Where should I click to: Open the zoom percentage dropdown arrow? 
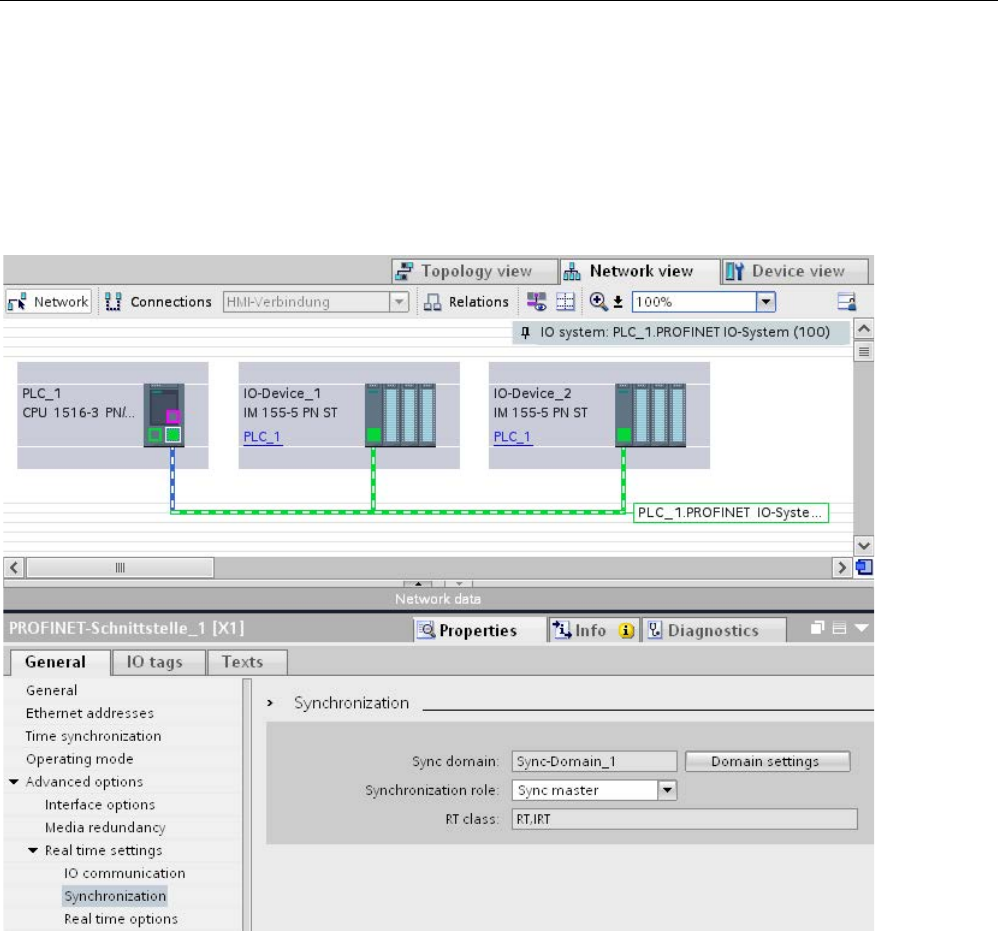[766, 302]
